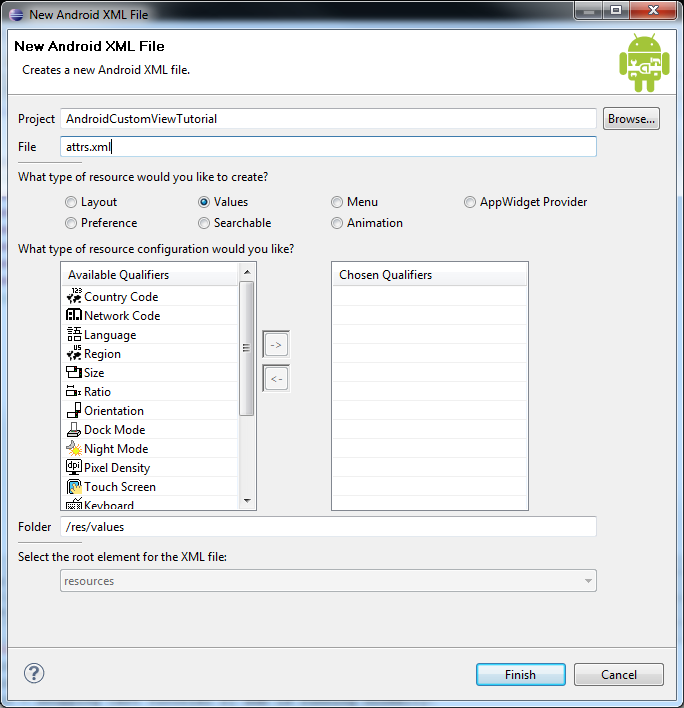The width and height of the screenshot is (684, 708).
Task: Click Finish to create the XML file
Action: coord(521,675)
